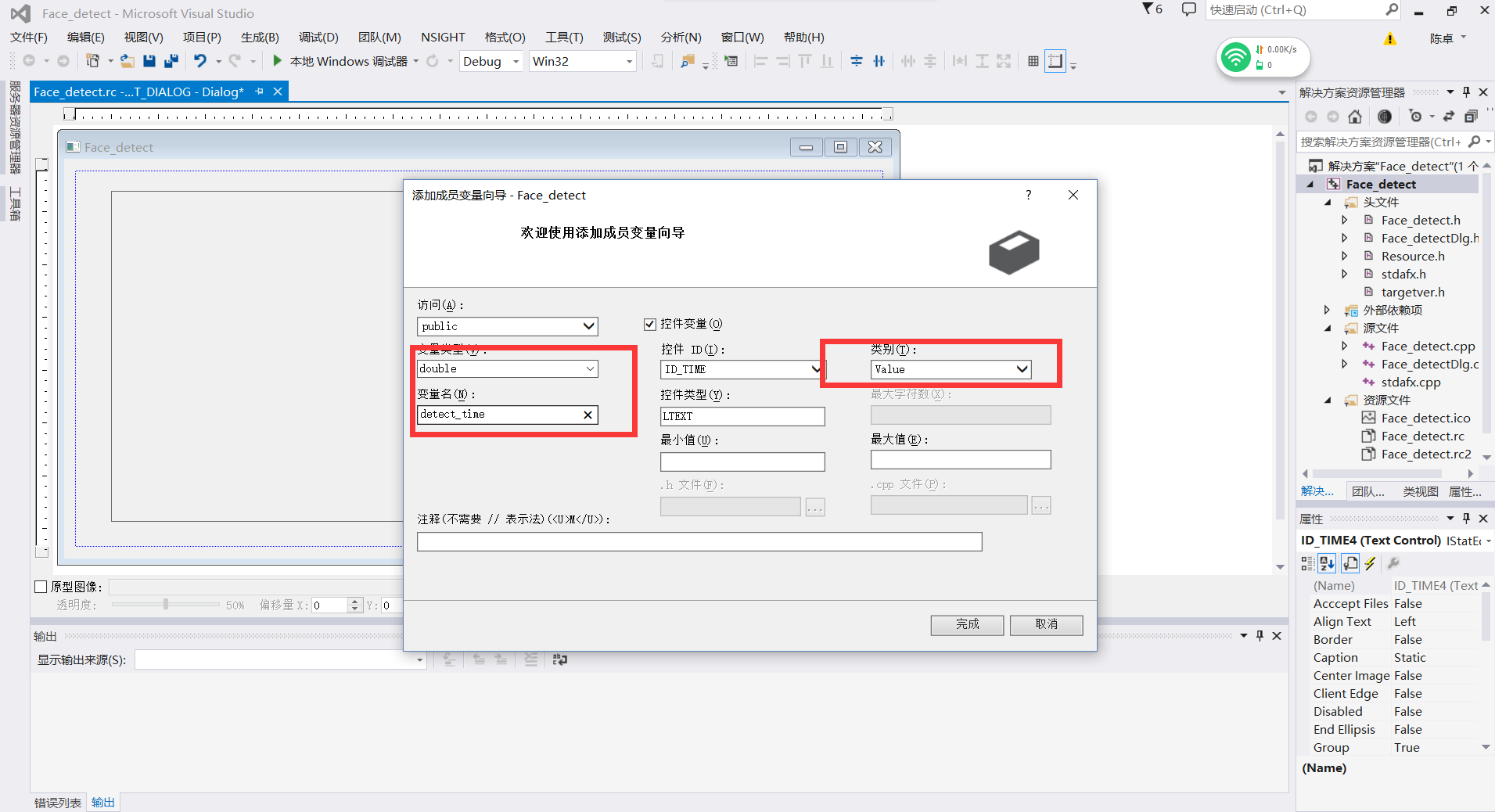Show control events lightning bolt icon

pyautogui.click(x=1370, y=563)
